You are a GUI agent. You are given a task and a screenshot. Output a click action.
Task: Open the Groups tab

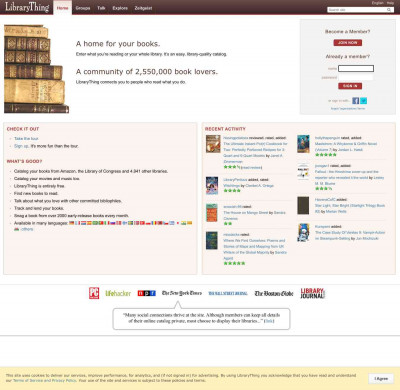(x=83, y=8)
